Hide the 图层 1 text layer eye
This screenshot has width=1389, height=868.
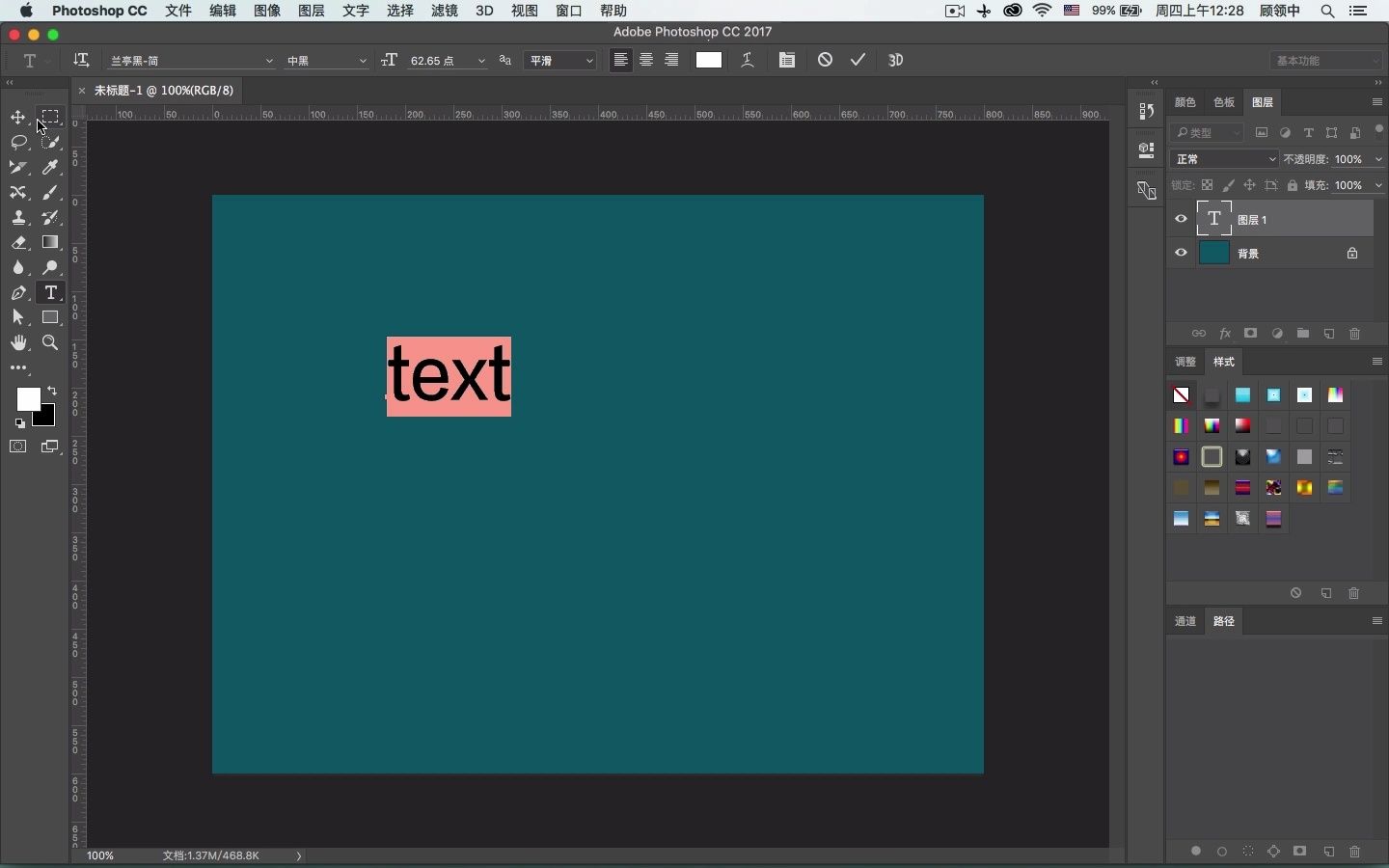pos(1182,219)
